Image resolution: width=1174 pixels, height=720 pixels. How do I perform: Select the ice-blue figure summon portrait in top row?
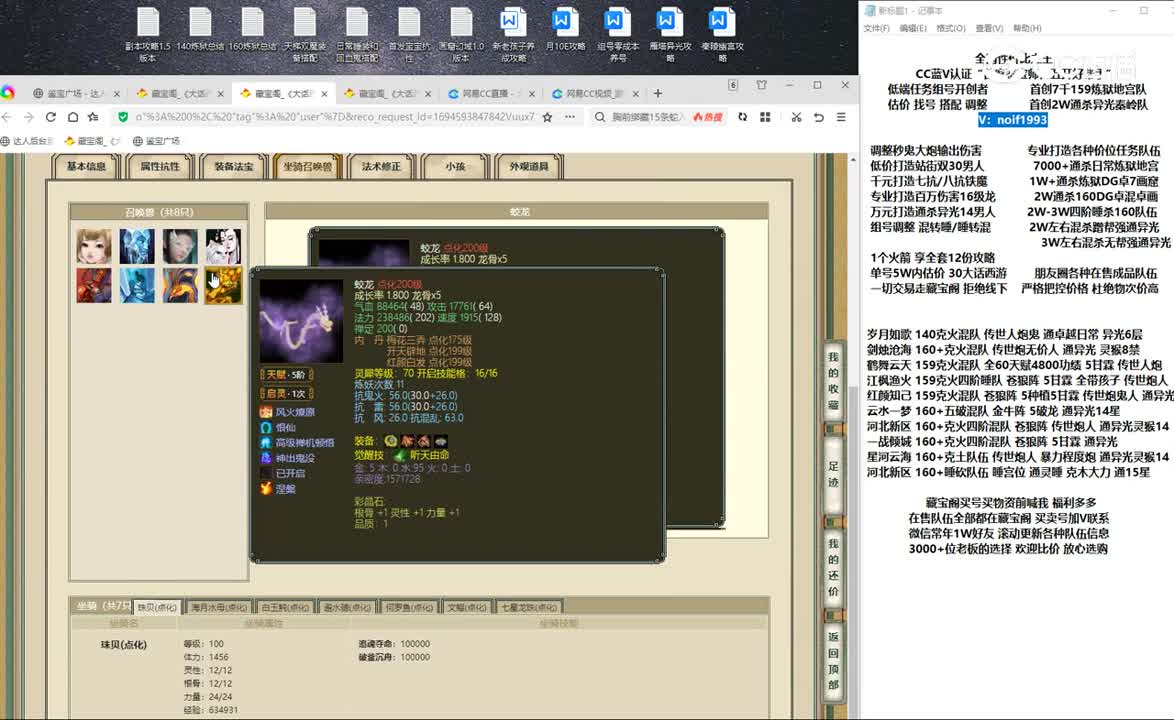[137, 246]
